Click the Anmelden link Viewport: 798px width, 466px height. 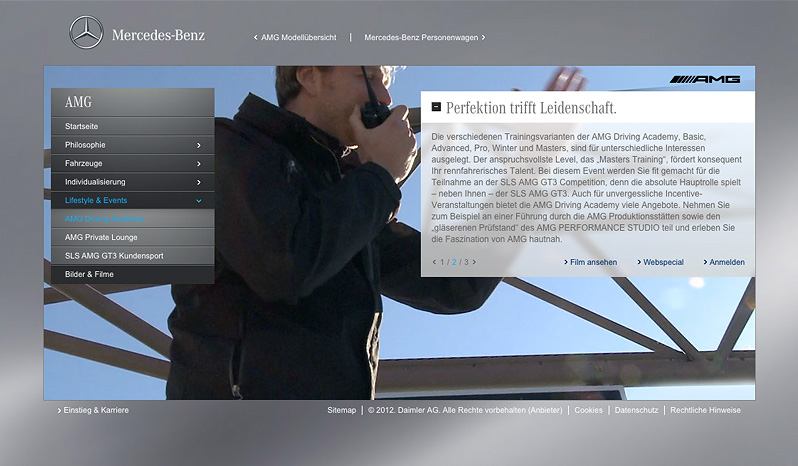(724, 262)
